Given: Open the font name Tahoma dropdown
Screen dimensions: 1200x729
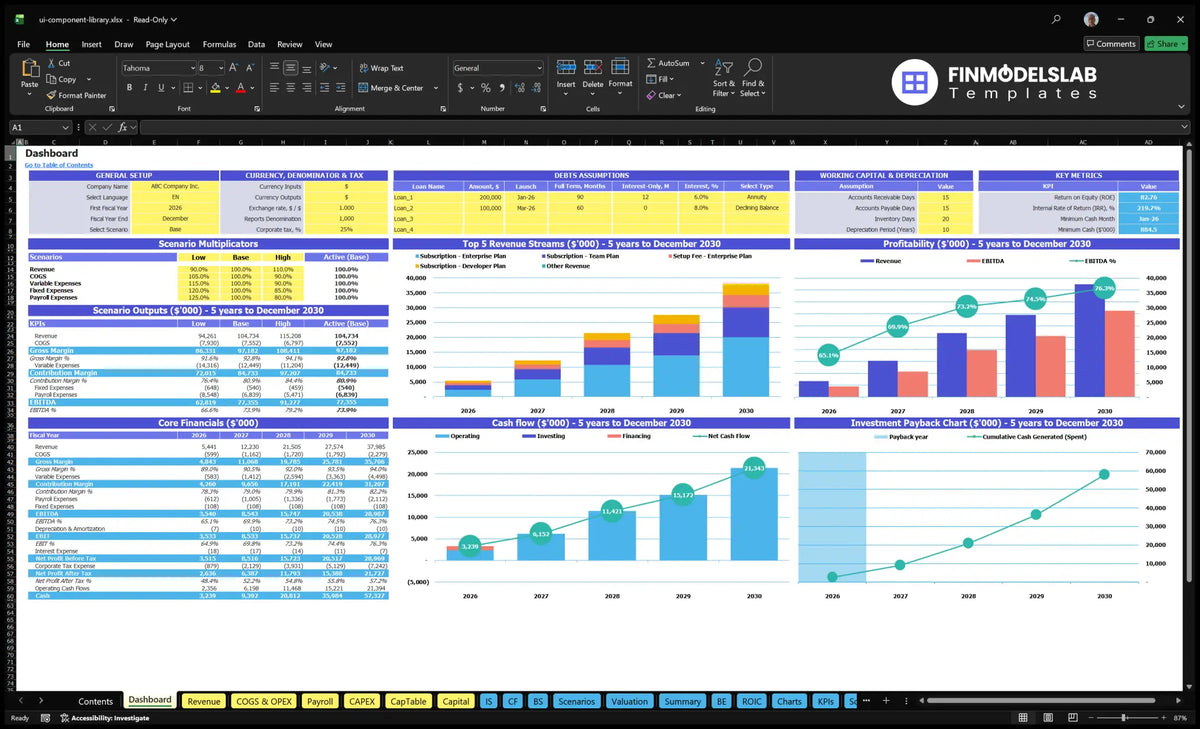Looking at the screenshot, I should (191, 68).
